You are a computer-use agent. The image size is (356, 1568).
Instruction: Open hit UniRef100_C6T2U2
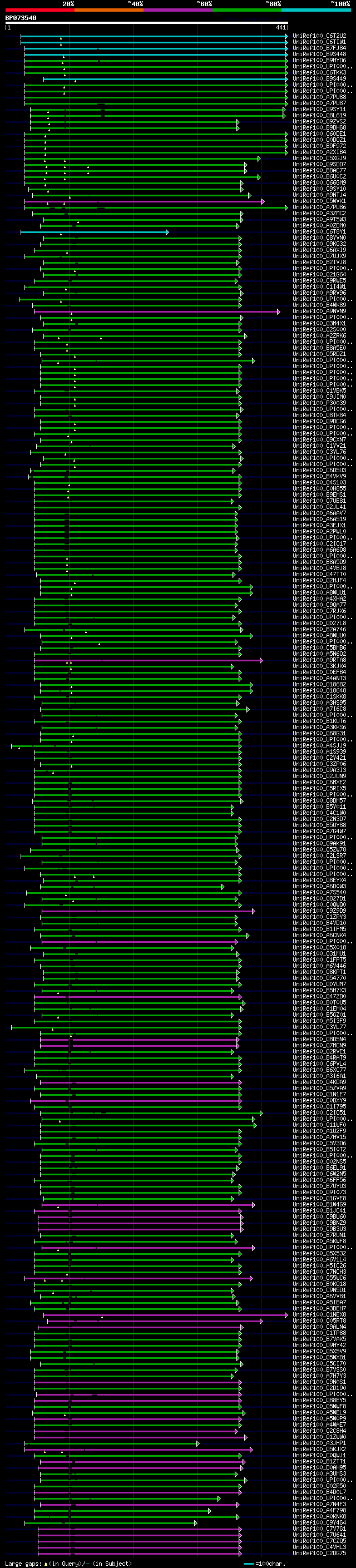(319, 36)
